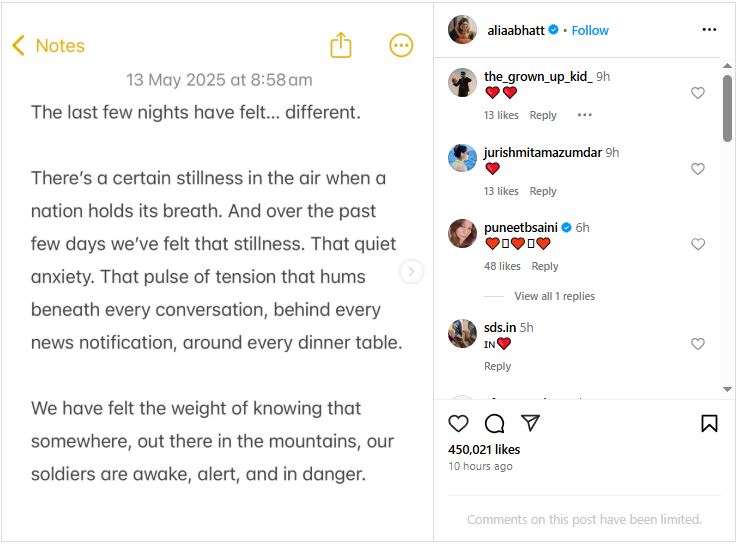Like the_grown_up_kid_'s comment

698,93
